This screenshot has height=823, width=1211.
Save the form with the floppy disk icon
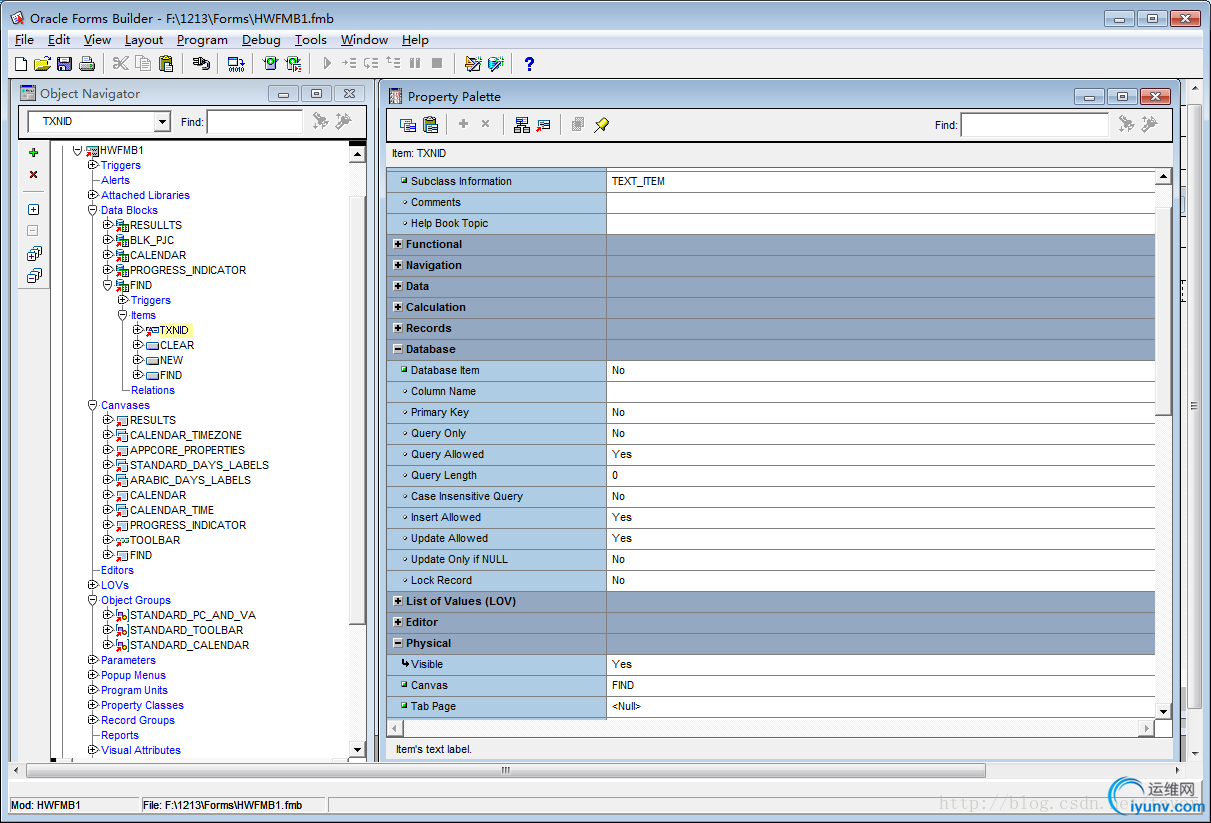click(64, 64)
